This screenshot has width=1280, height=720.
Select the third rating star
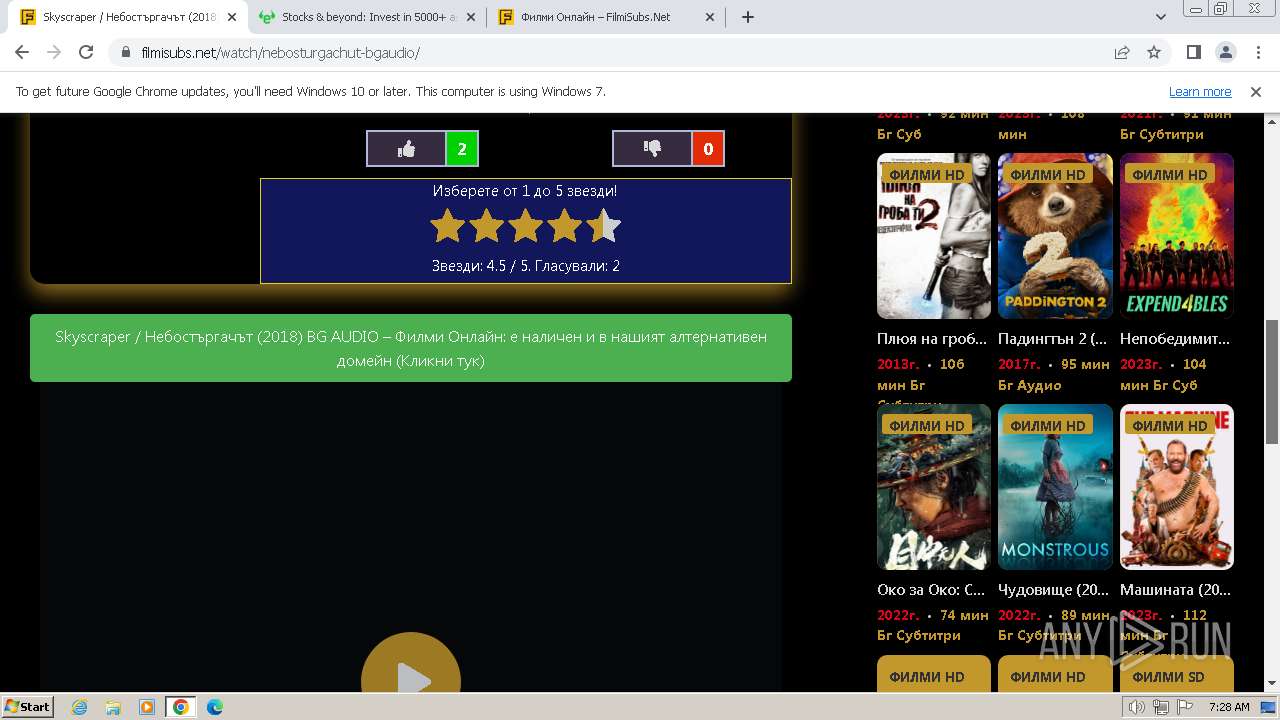526,226
